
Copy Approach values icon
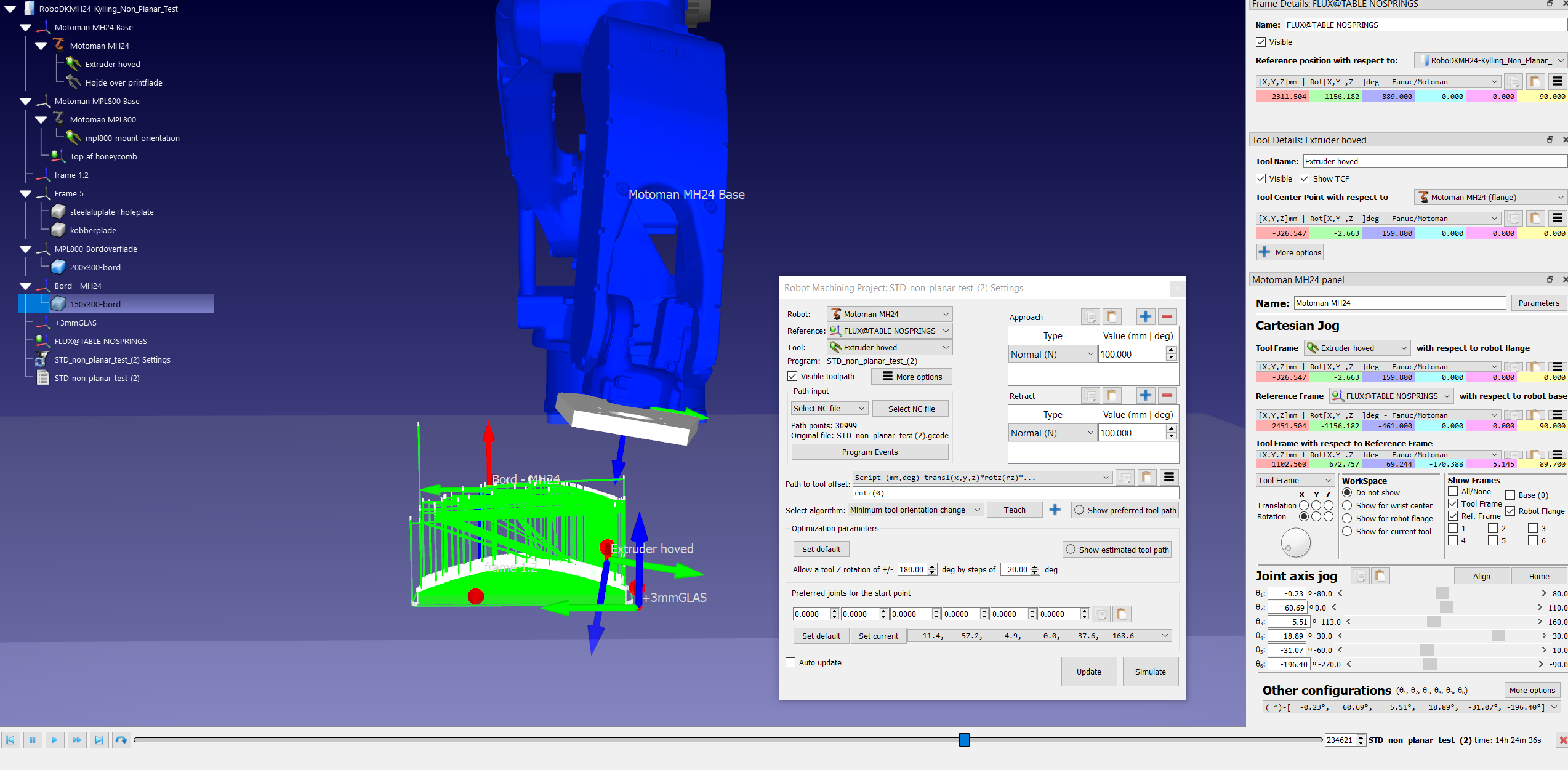pyautogui.click(x=1090, y=316)
